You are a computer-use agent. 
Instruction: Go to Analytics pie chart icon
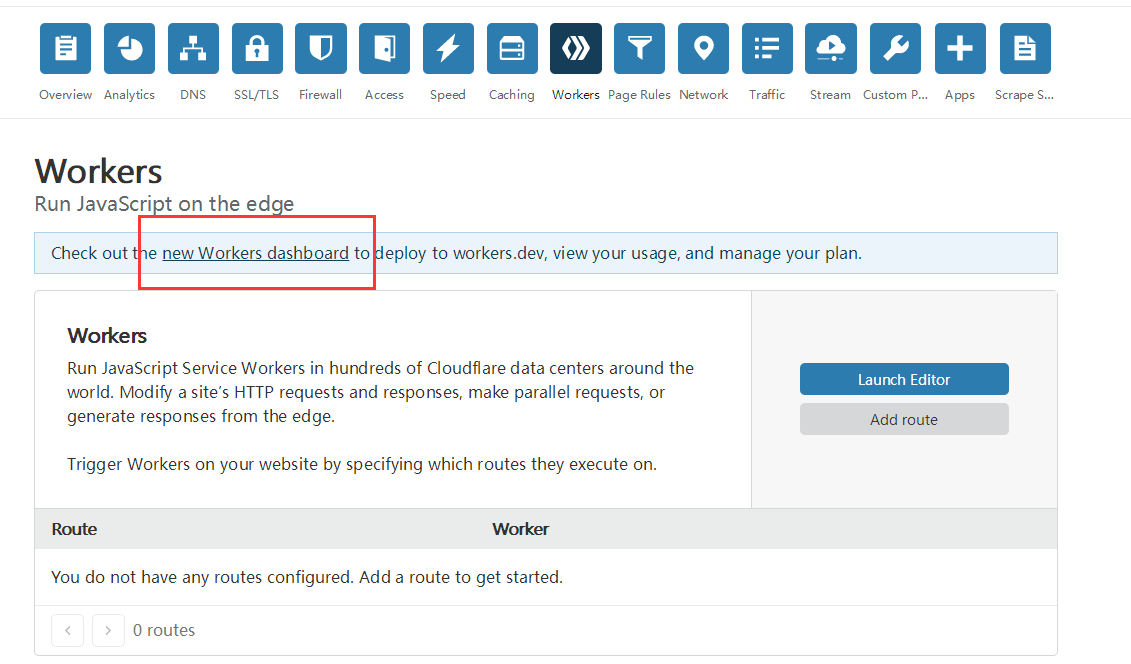coord(129,49)
